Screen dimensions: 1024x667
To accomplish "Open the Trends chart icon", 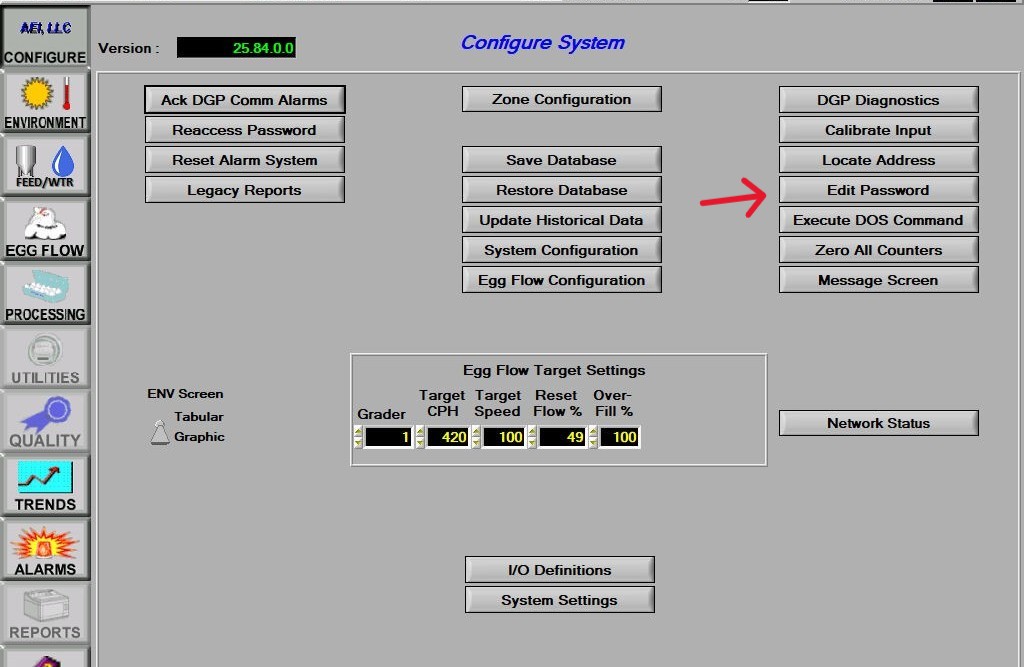I will coord(45,485).
